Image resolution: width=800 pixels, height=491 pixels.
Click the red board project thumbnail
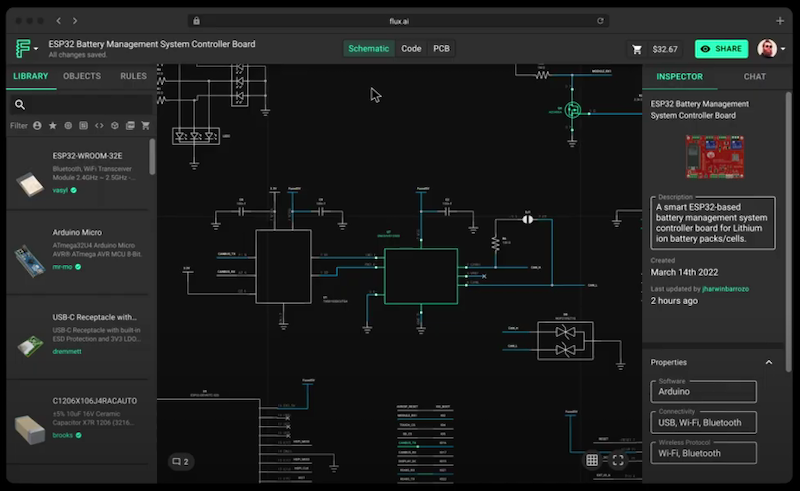(714, 157)
